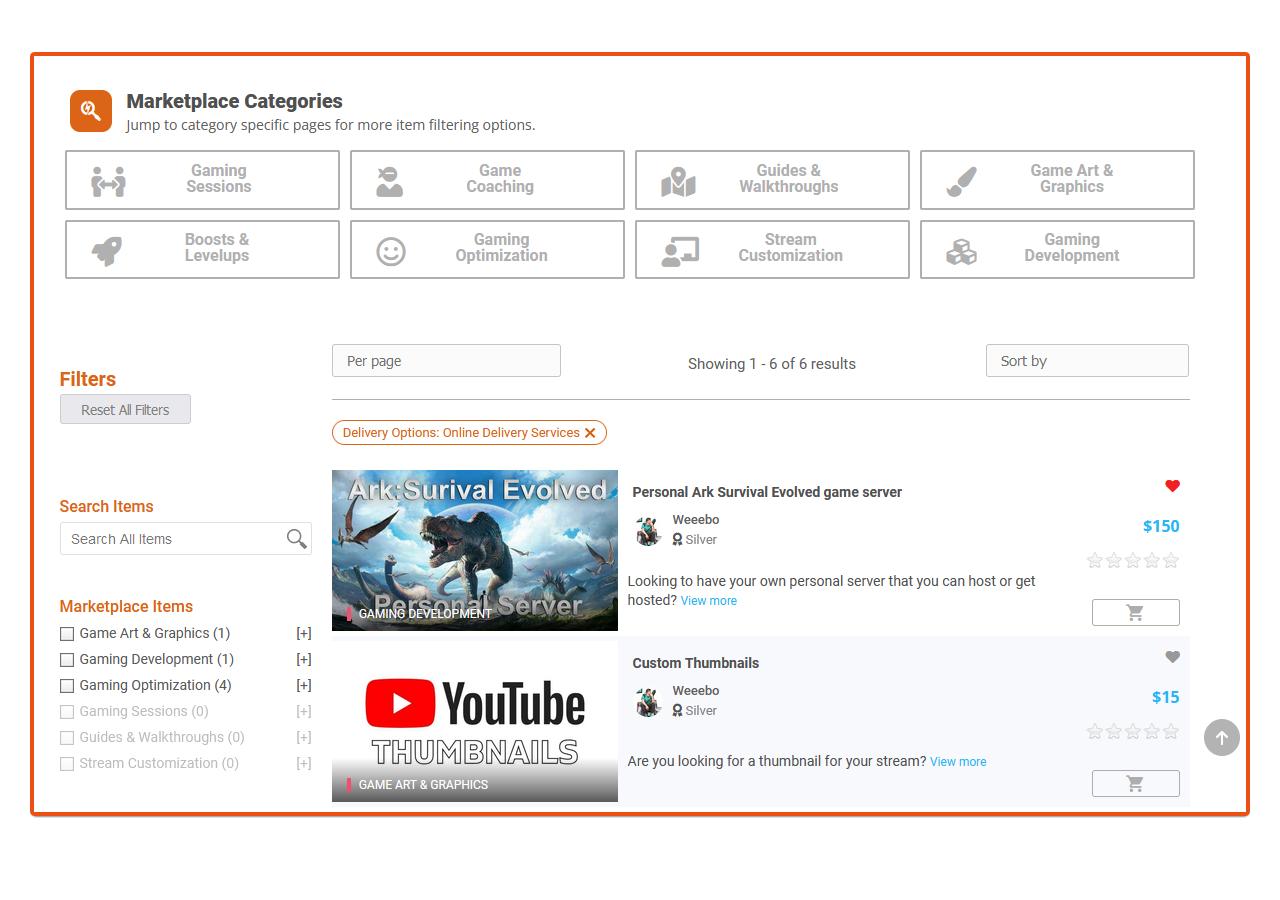The image size is (1280, 900).
Task: Add the Ark server listing to cart
Action: pyautogui.click(x=1136, y=613)
